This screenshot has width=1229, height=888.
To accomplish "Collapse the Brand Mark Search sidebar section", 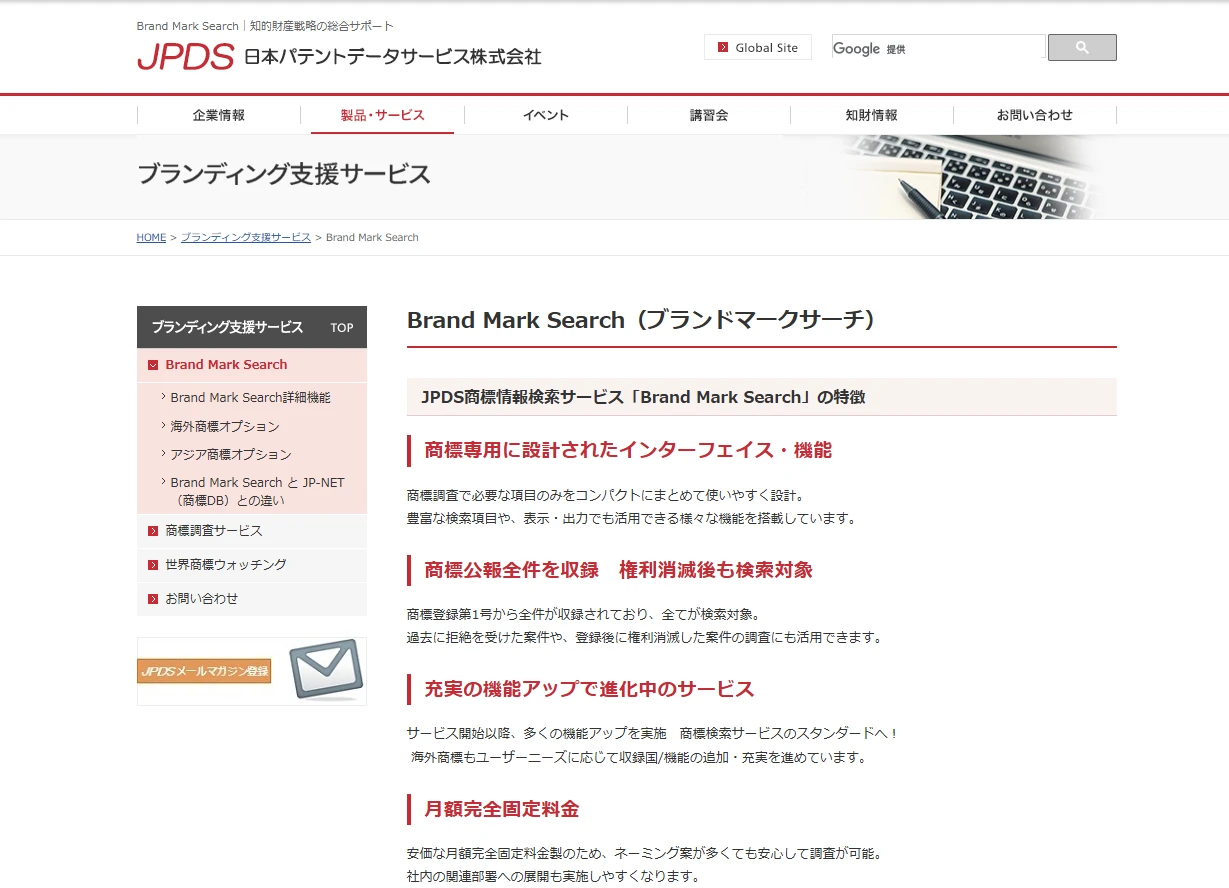I will coord(153,365).
